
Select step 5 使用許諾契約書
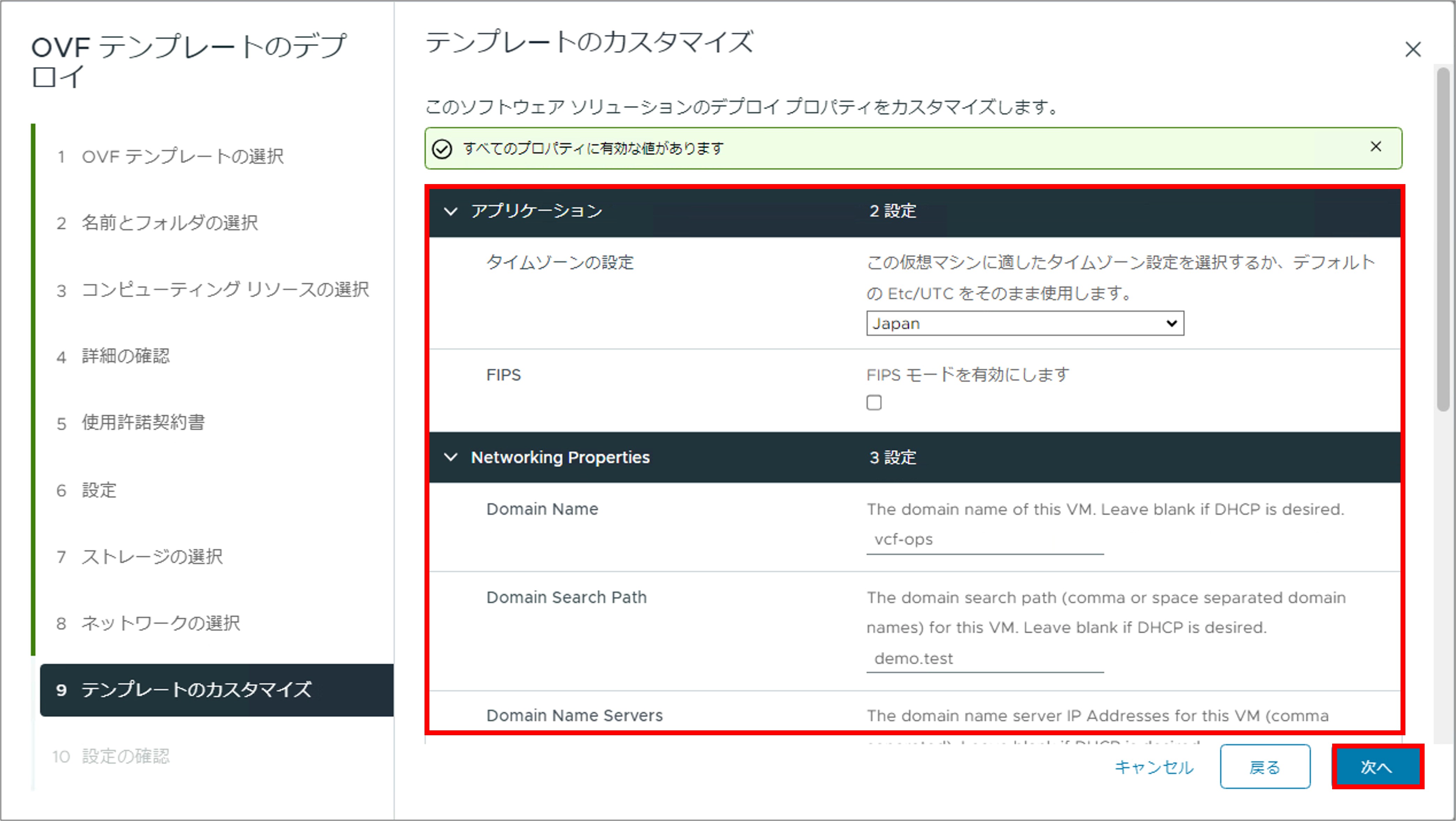[x=143, y=423]
